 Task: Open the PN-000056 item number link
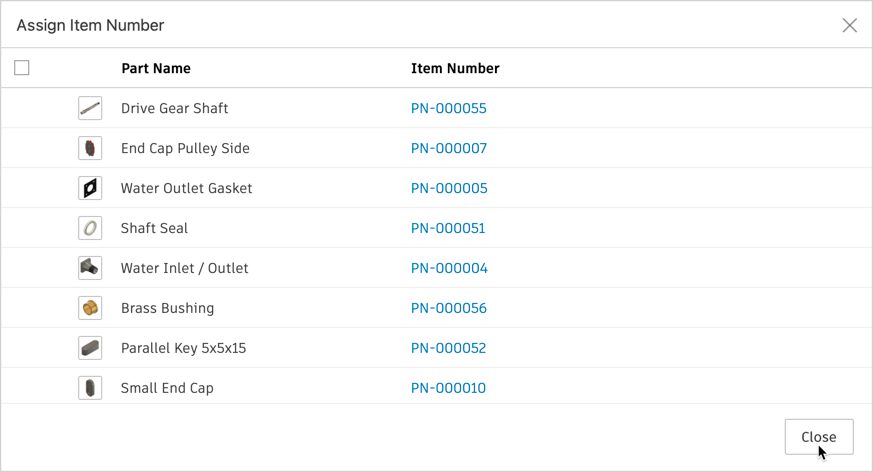[449, 308]
